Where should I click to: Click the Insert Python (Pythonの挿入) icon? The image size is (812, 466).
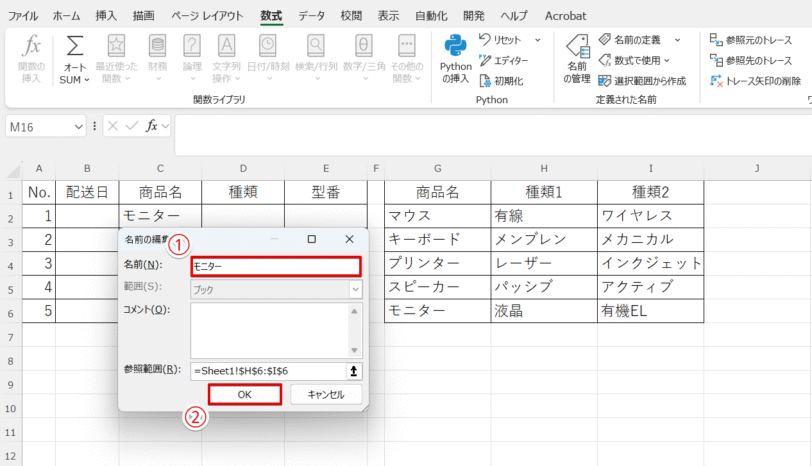click(456, 47)
